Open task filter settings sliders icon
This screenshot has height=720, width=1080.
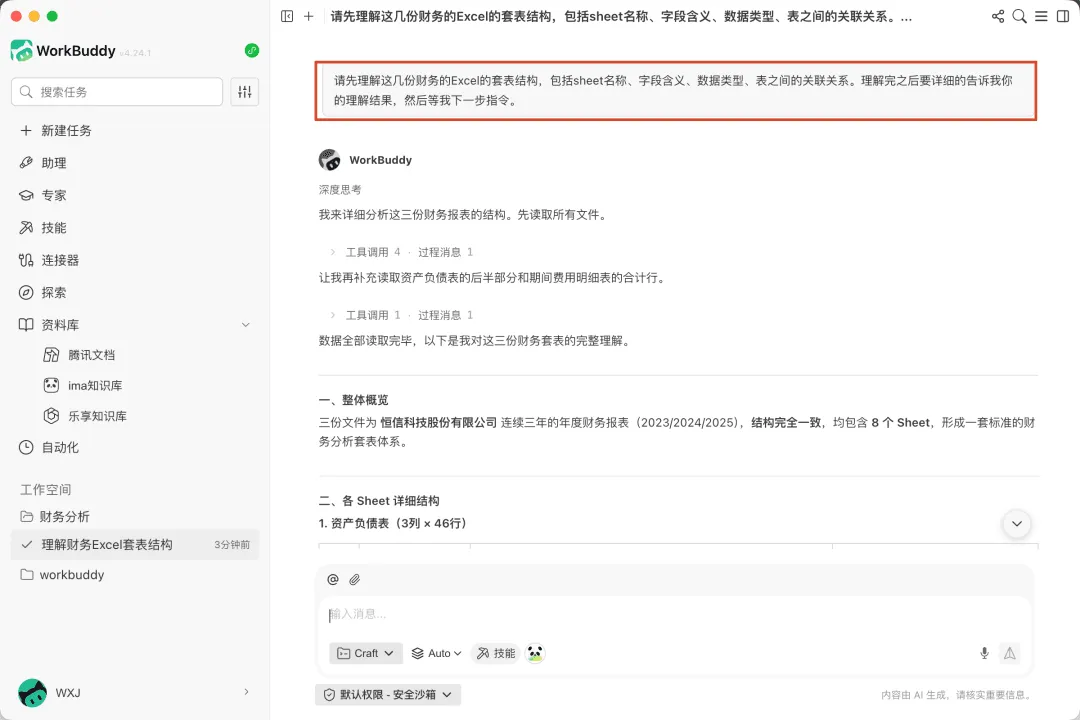tap(245, 92)
